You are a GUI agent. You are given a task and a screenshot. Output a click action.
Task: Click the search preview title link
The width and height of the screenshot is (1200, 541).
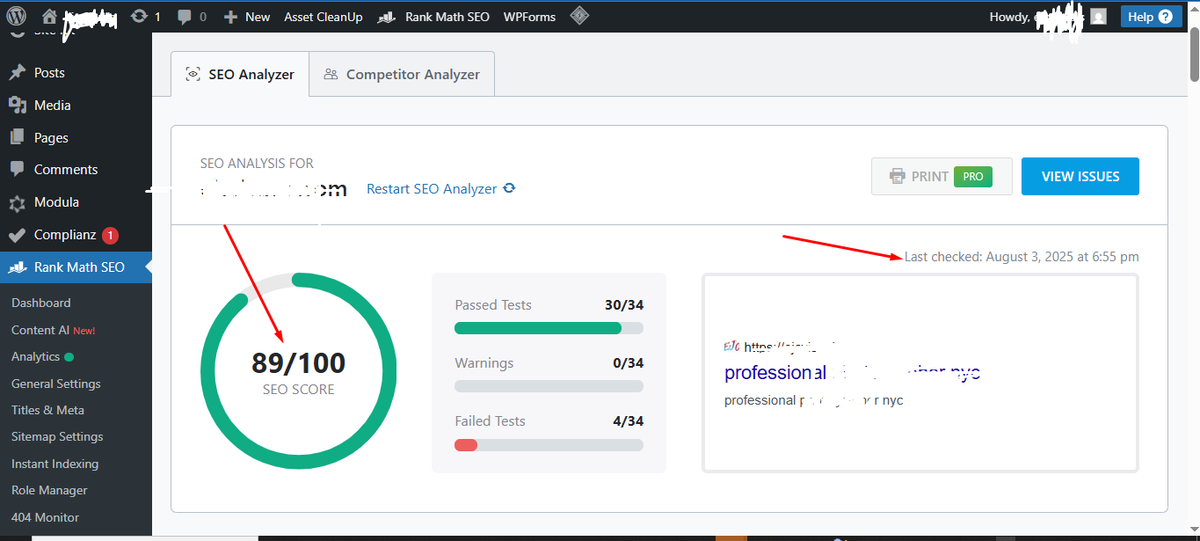[x=852, y=373]
